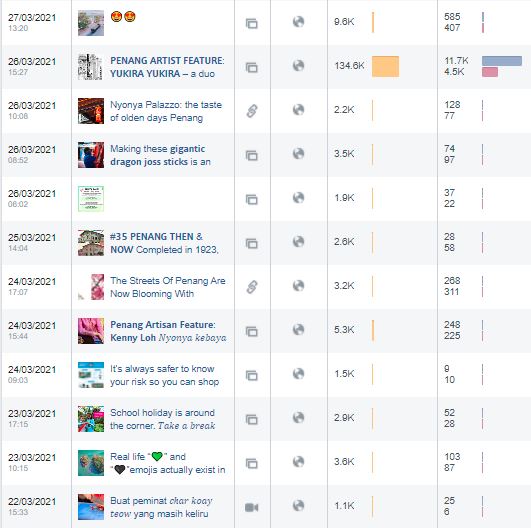
Task: Click the link icon for Nyonya Palazzo post
Action: [x=252, y=111]
